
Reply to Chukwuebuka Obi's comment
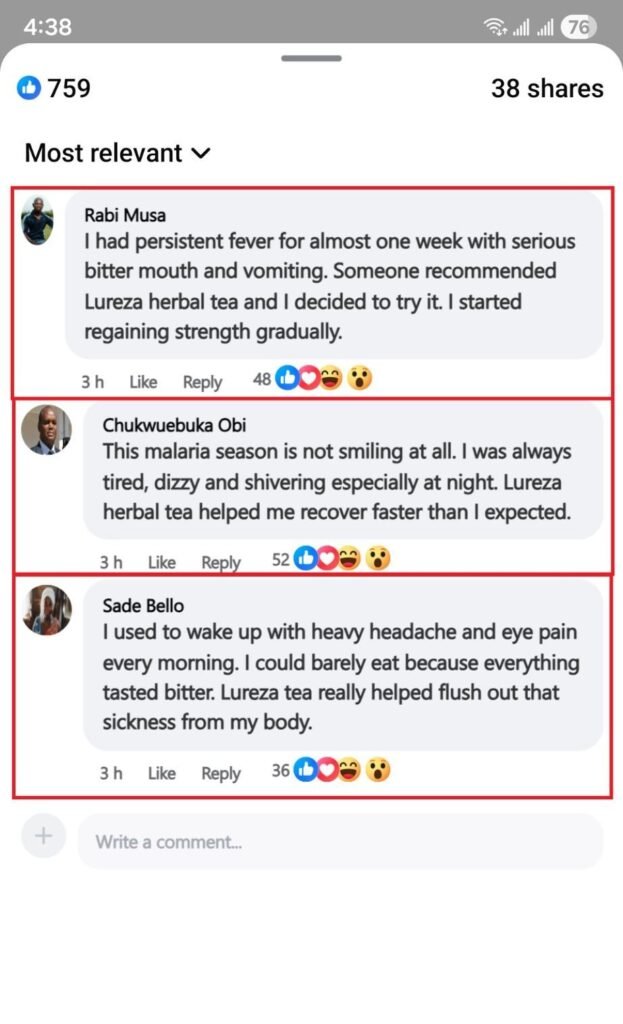(x=221, y=563)
